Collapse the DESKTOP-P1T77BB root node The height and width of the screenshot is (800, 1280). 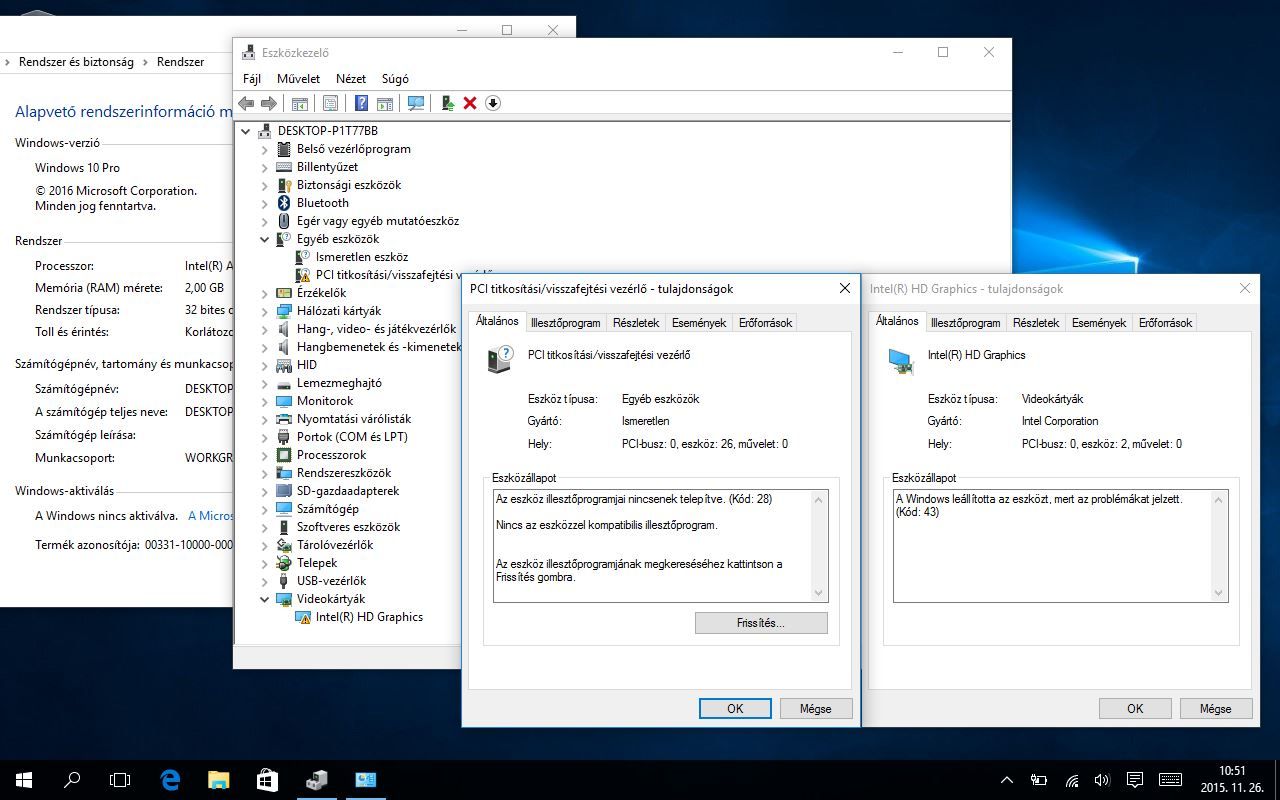pyautogui.click(x=246, y=131)
